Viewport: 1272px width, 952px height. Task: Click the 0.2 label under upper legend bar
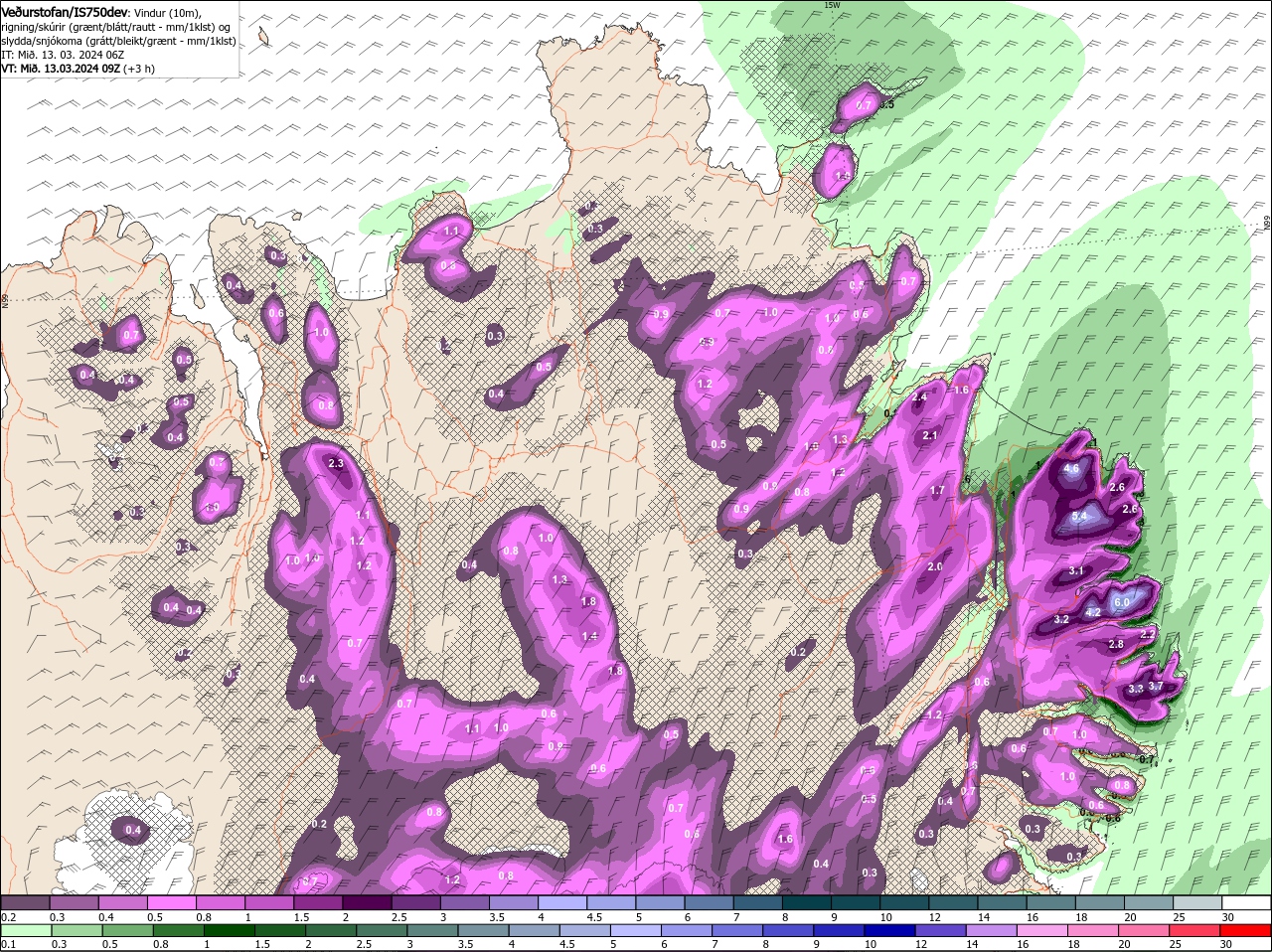point(8,916)
